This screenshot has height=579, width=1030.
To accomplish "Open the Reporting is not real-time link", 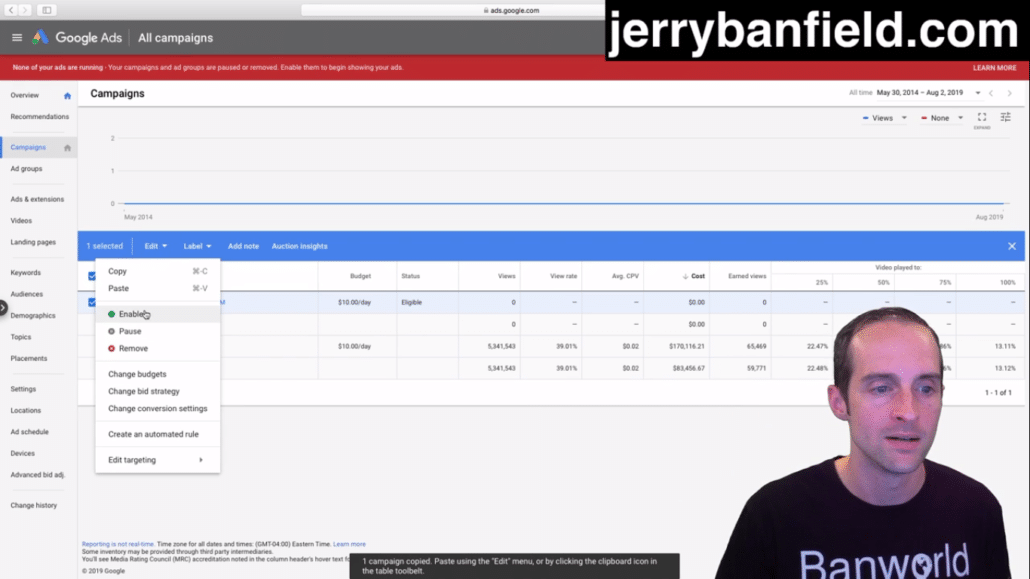I will point(118,544).
